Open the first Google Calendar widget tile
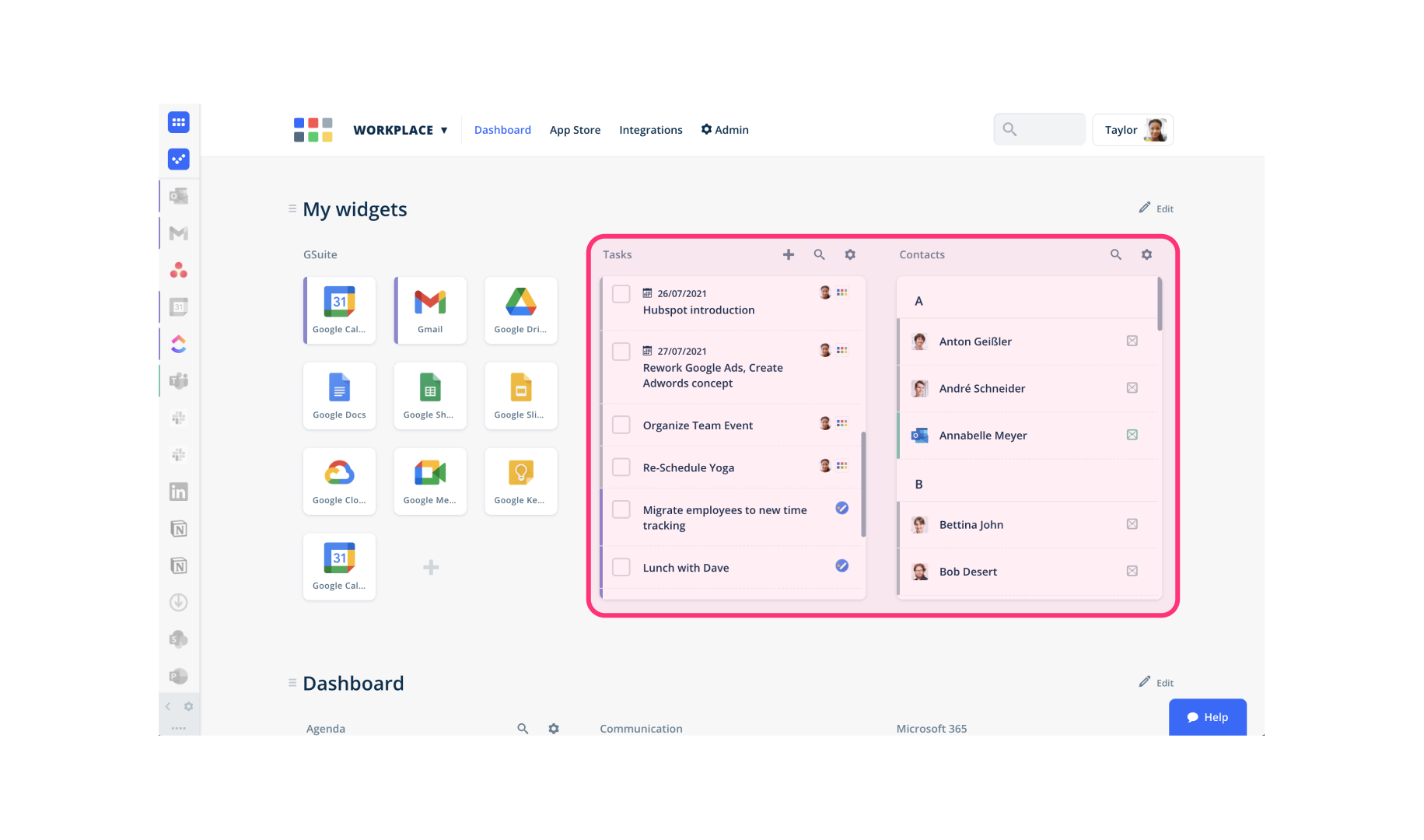Screen dimensions: 1424x840 pyautogui.click(x=339, y=310)
